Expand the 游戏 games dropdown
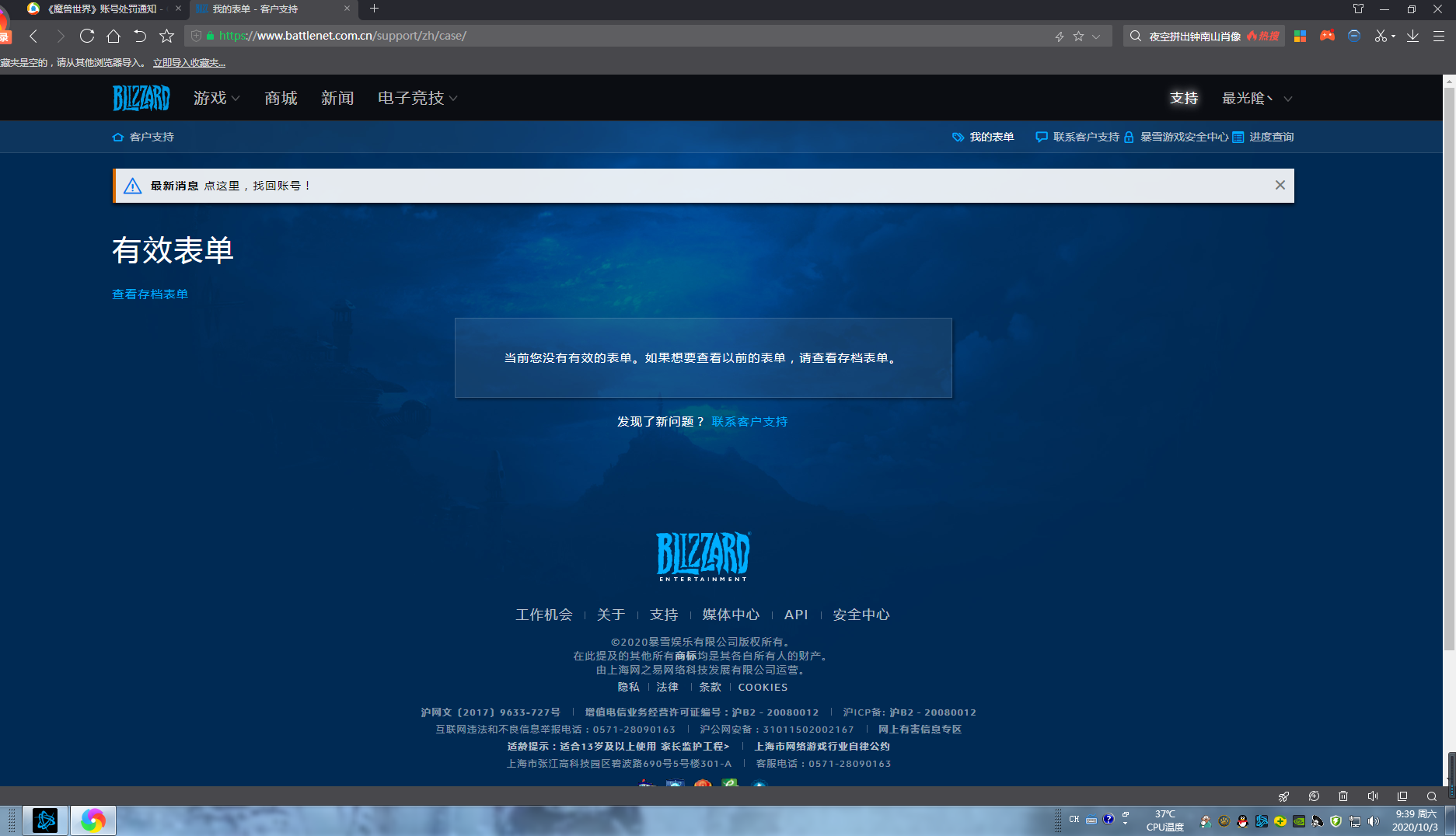 coord(217,98)
